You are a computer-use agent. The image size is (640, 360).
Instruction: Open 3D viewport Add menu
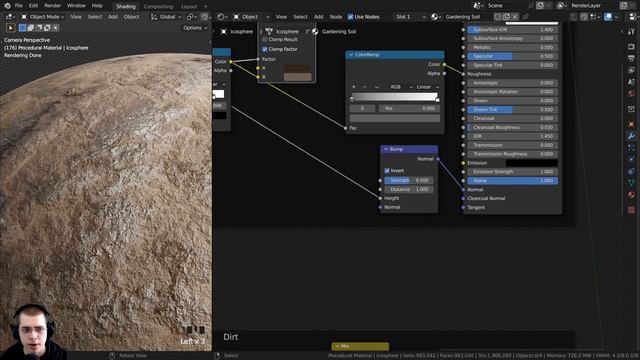[113, 17]
